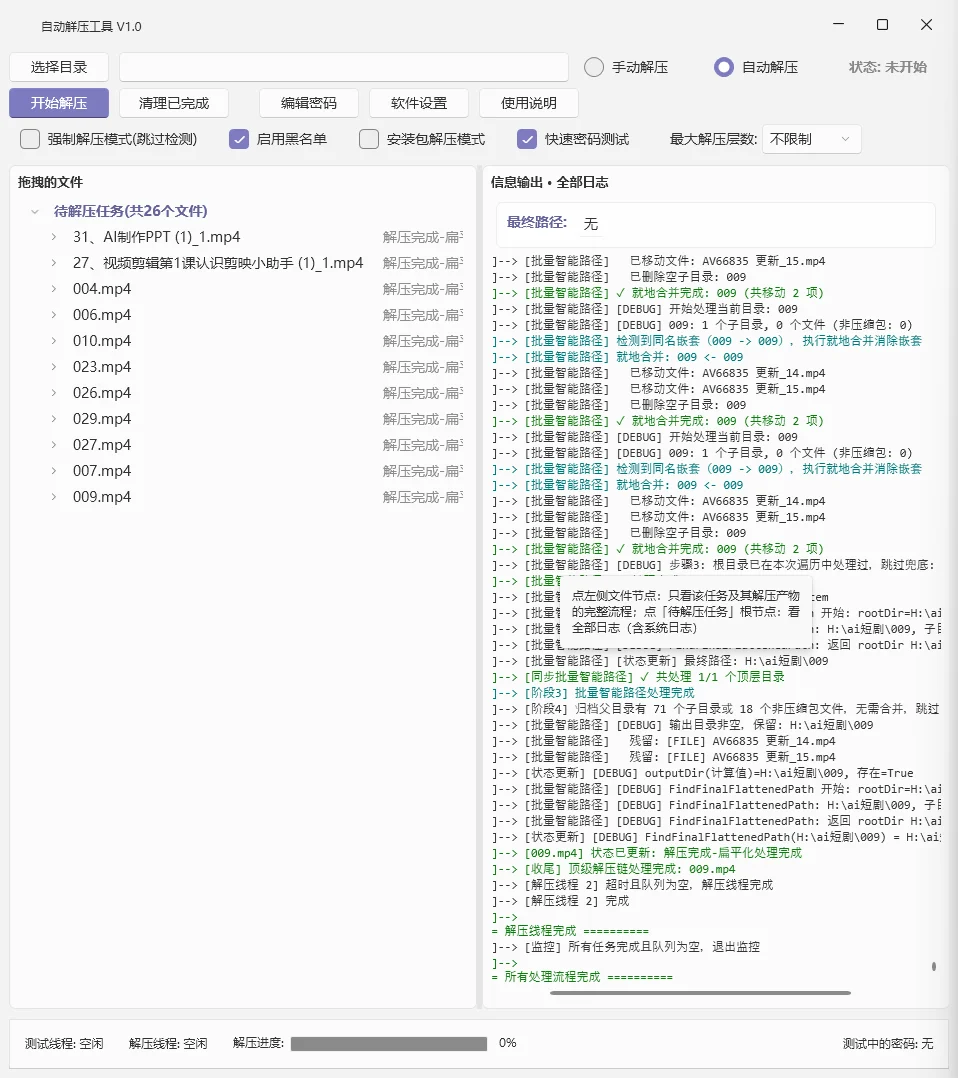958x1078 pixels.
Task: Click the 最终路径 value 无
Action: tap(591, 223)
